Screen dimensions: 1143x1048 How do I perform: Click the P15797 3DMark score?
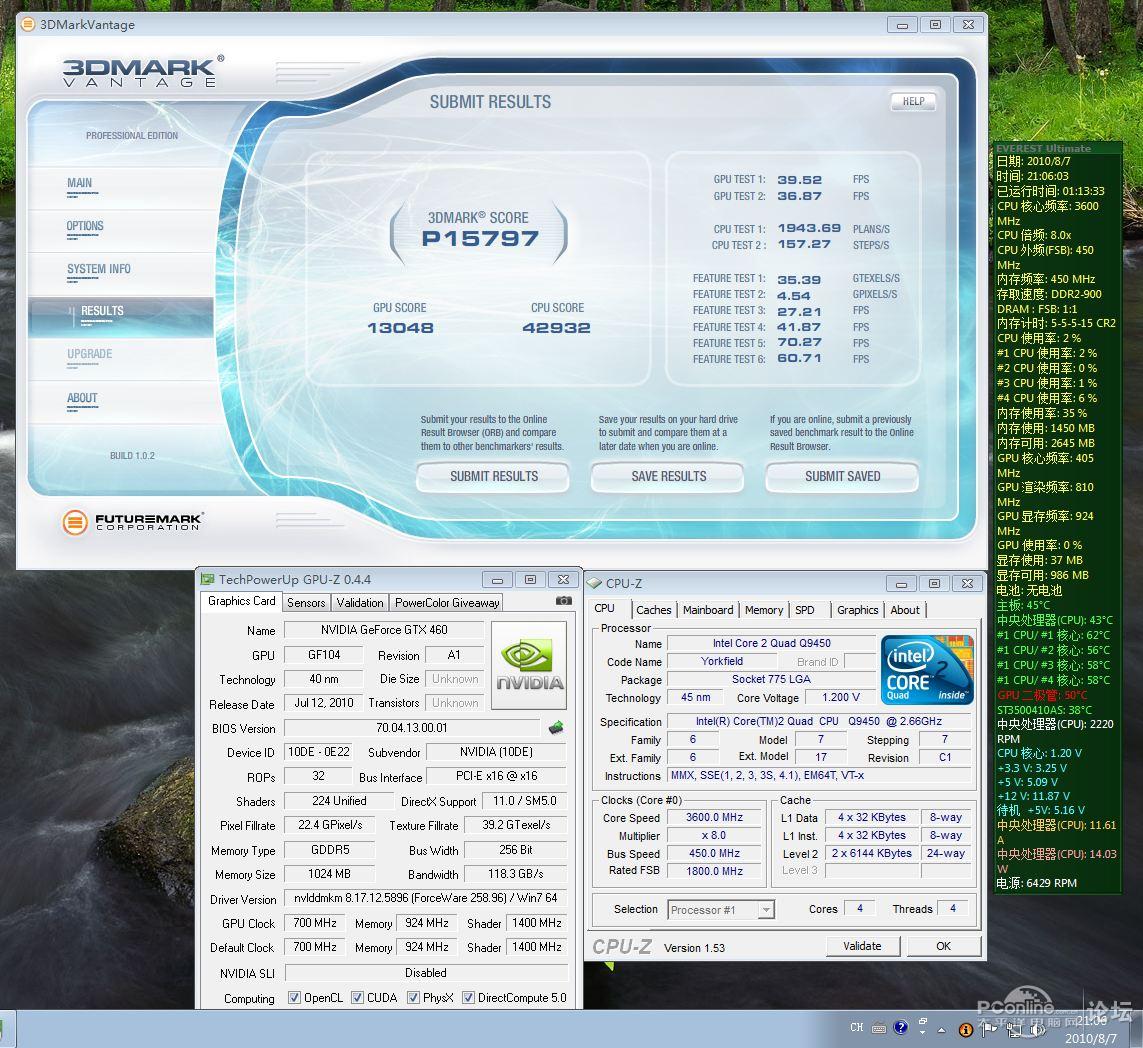(x=480, y=238)
